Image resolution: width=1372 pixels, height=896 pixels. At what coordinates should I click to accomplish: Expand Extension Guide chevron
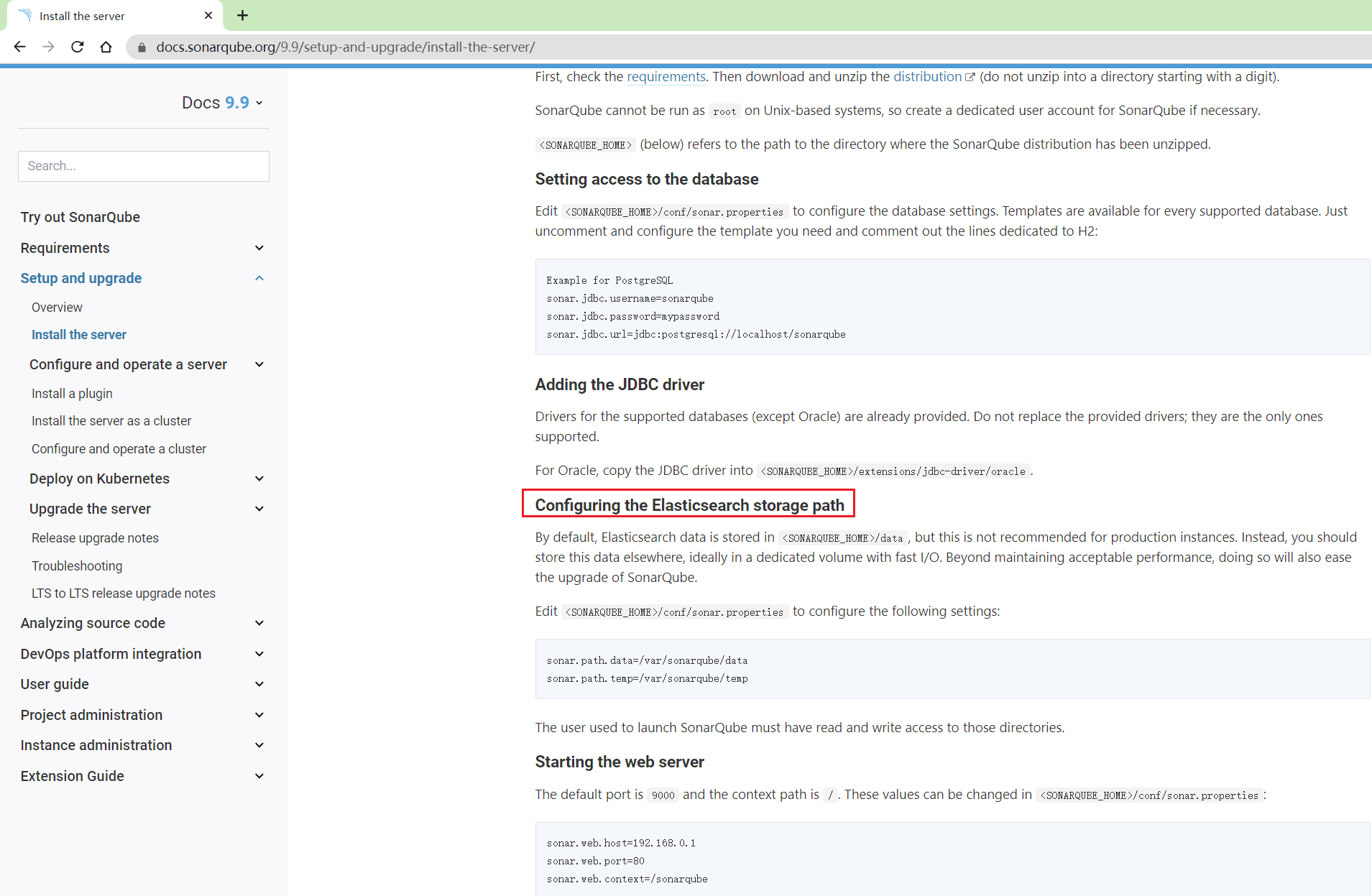pos(259,776)
